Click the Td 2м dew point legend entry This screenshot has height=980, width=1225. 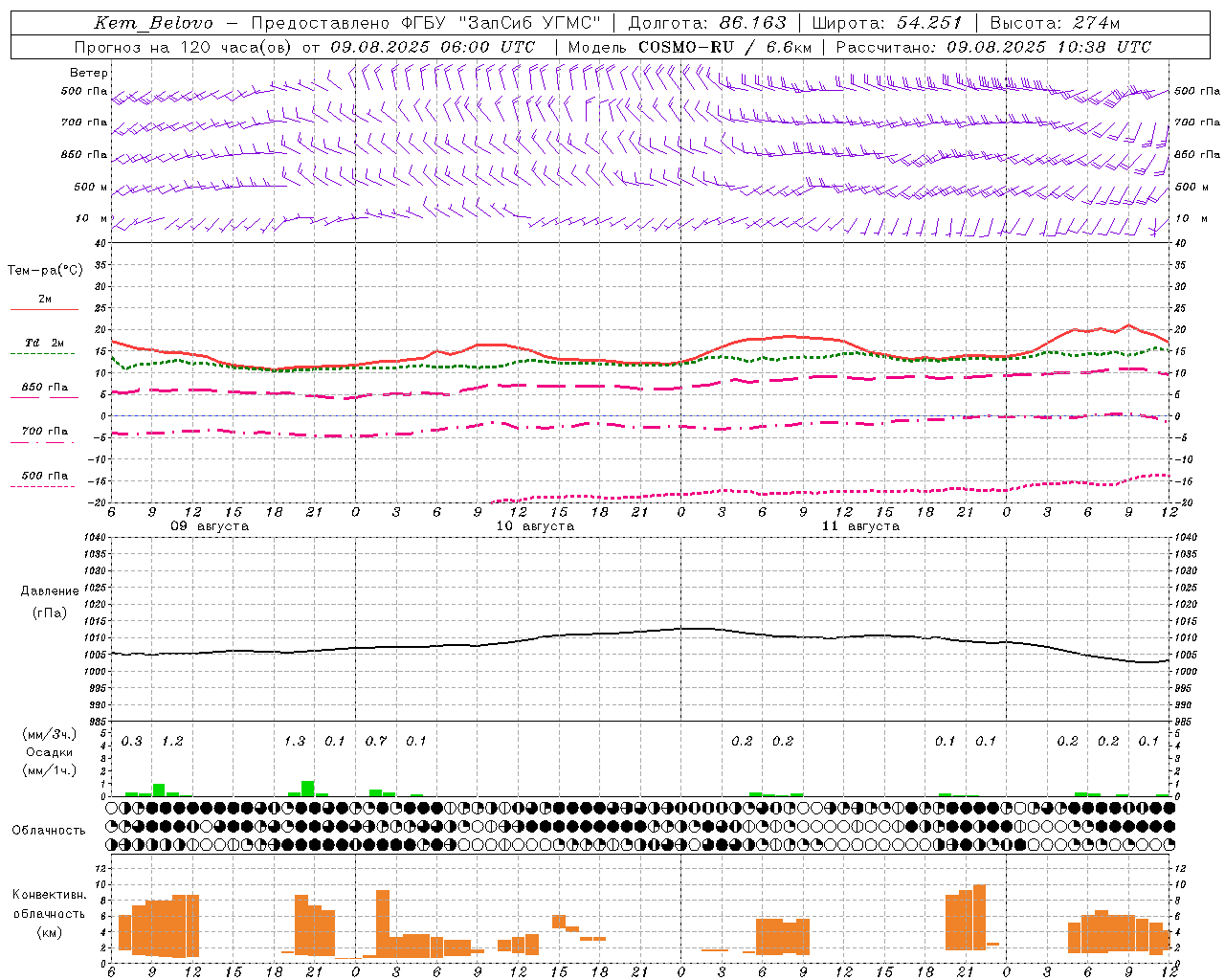coord(44,343)
